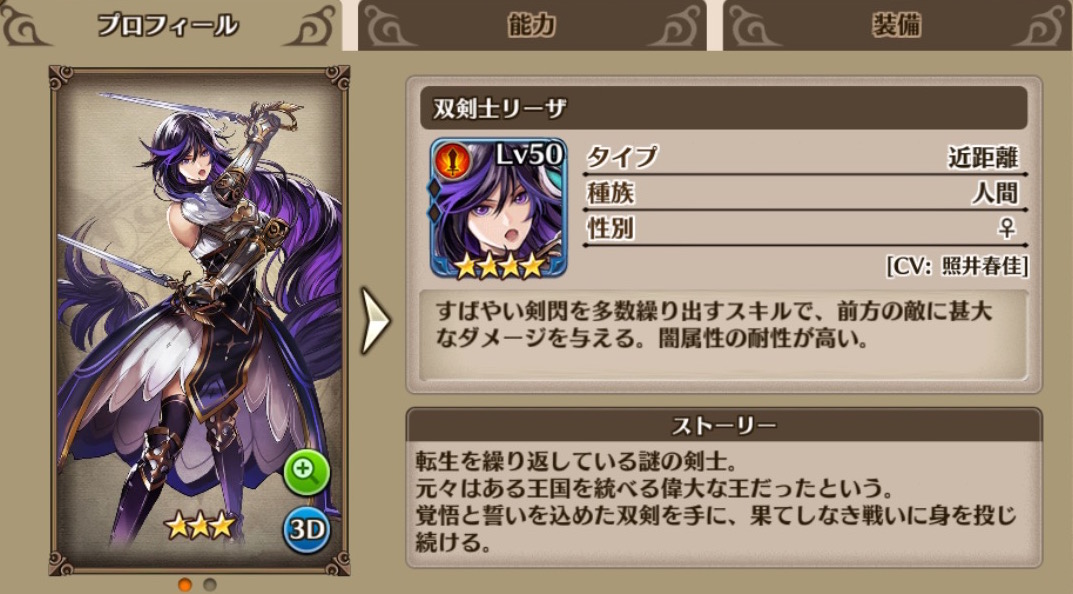Tap the skill description text box

pyautogui.click(x=724, y=335)
